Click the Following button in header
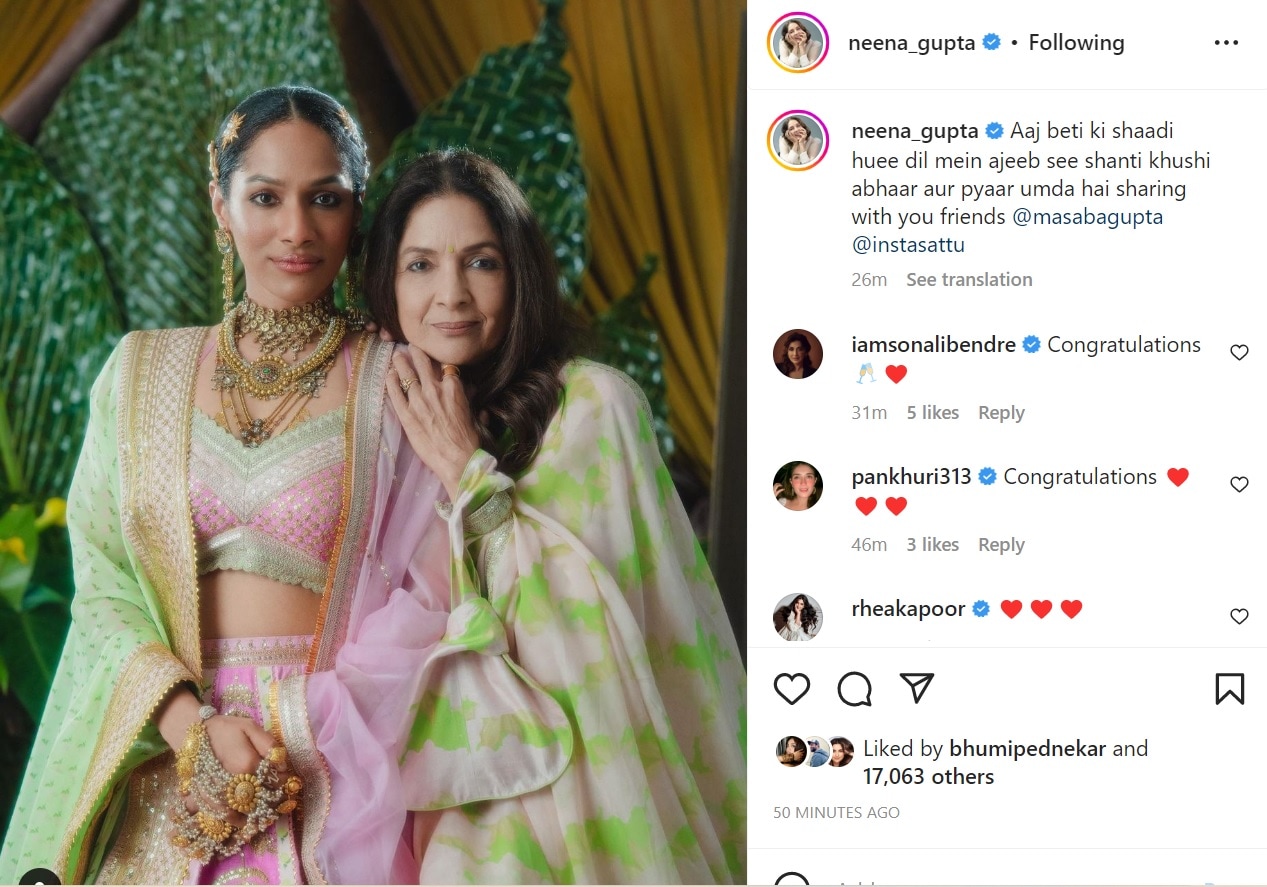Screen dimensions: 1267x887 coord(1076,43)
